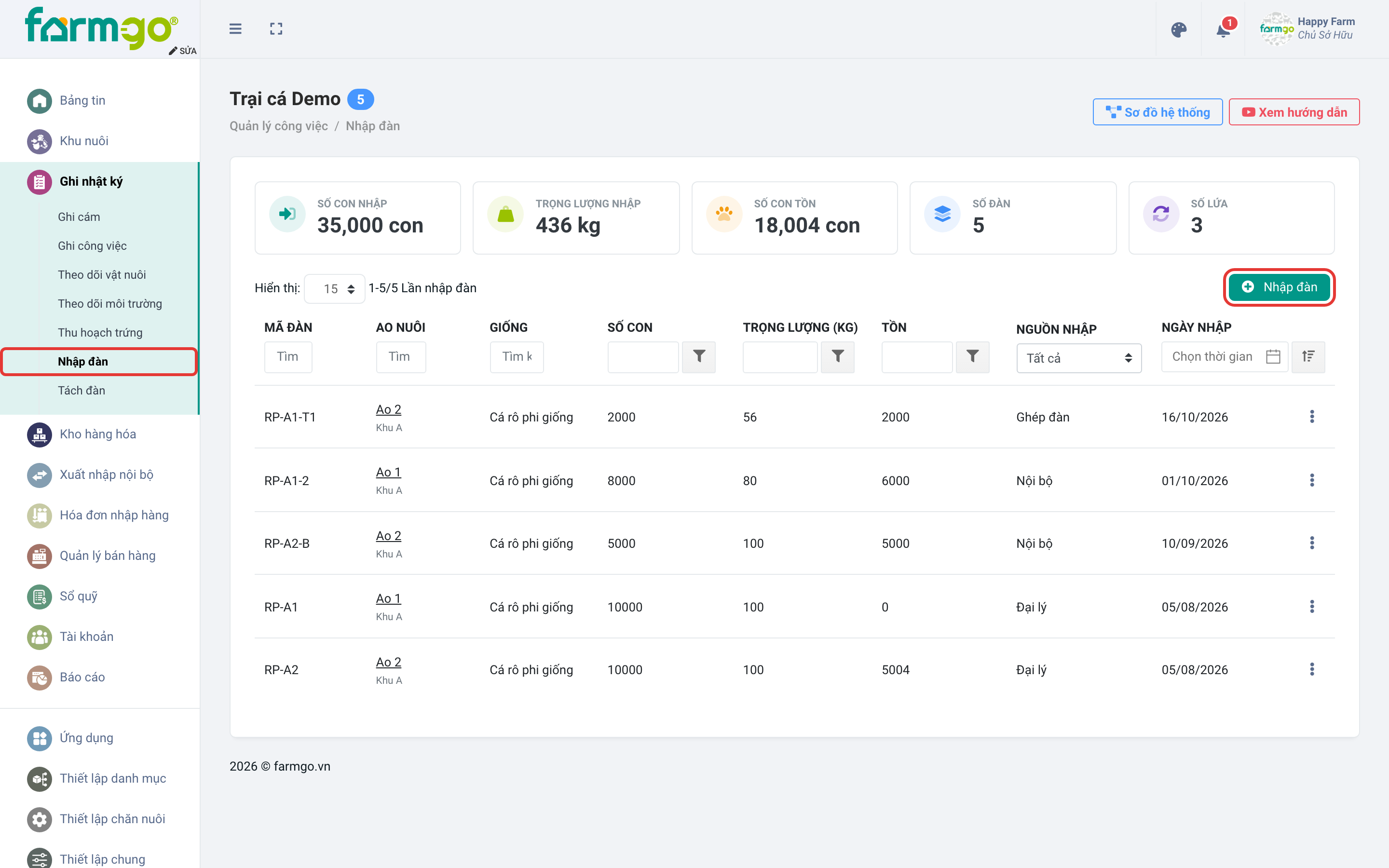The width and height of the screenshot is (1389, 868).
Task: Open the three-dot menu for RP-A1-2
Action: 1312,480
